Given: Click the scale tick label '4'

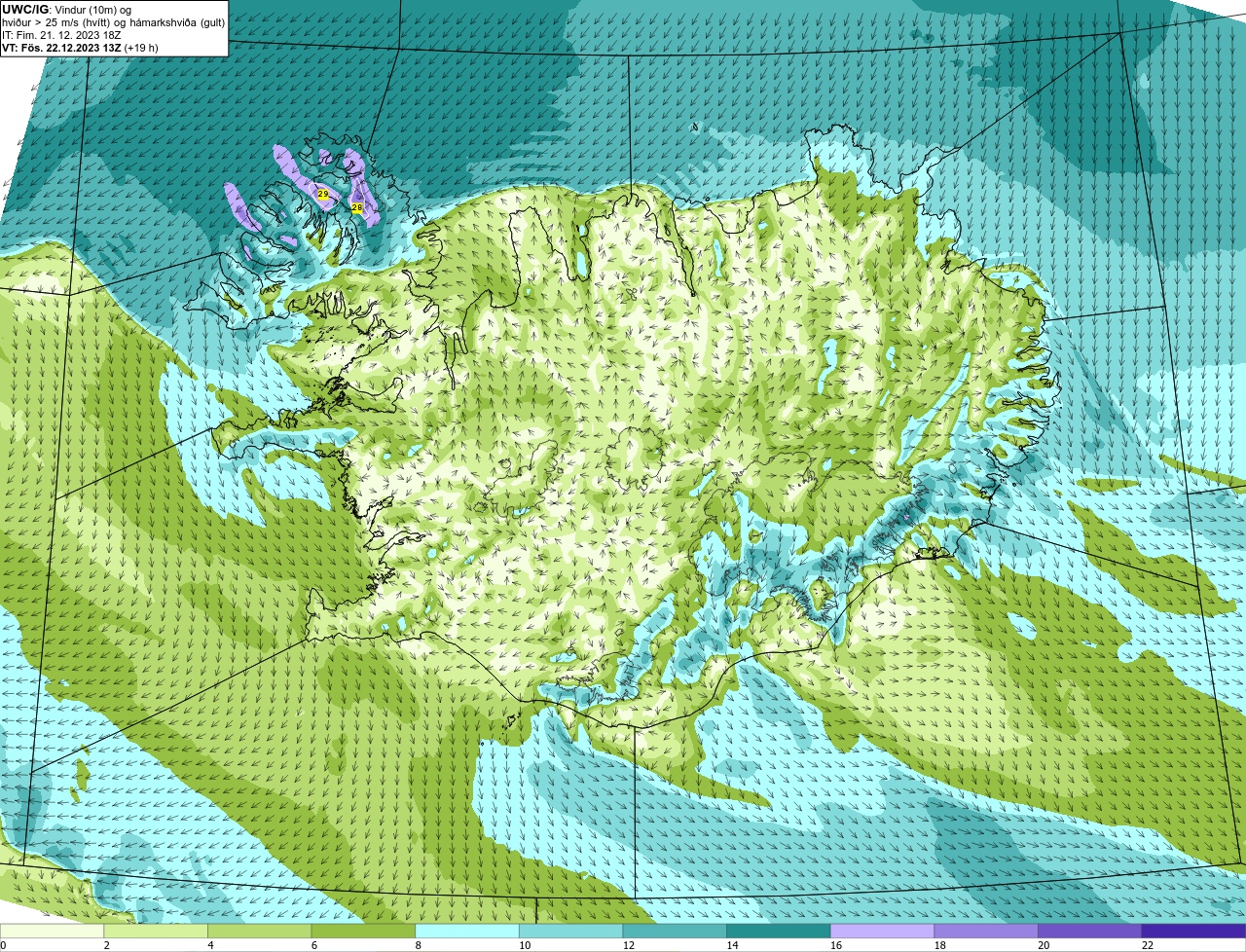Looking at the screenshot, I should [211, 945].
